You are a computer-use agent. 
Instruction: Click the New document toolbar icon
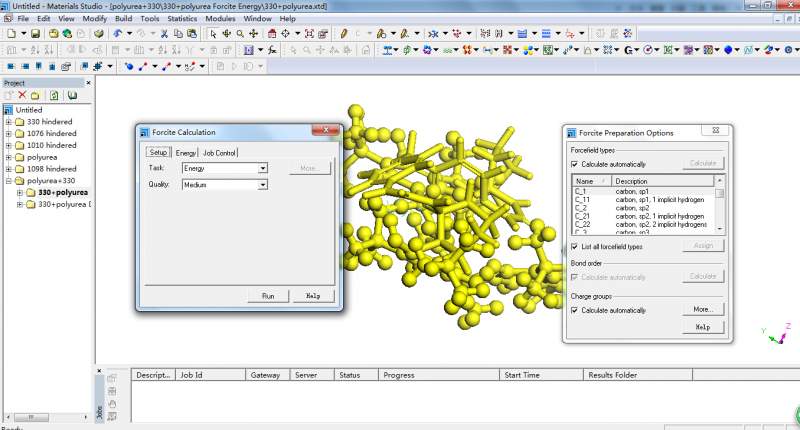tap(11, 34)
